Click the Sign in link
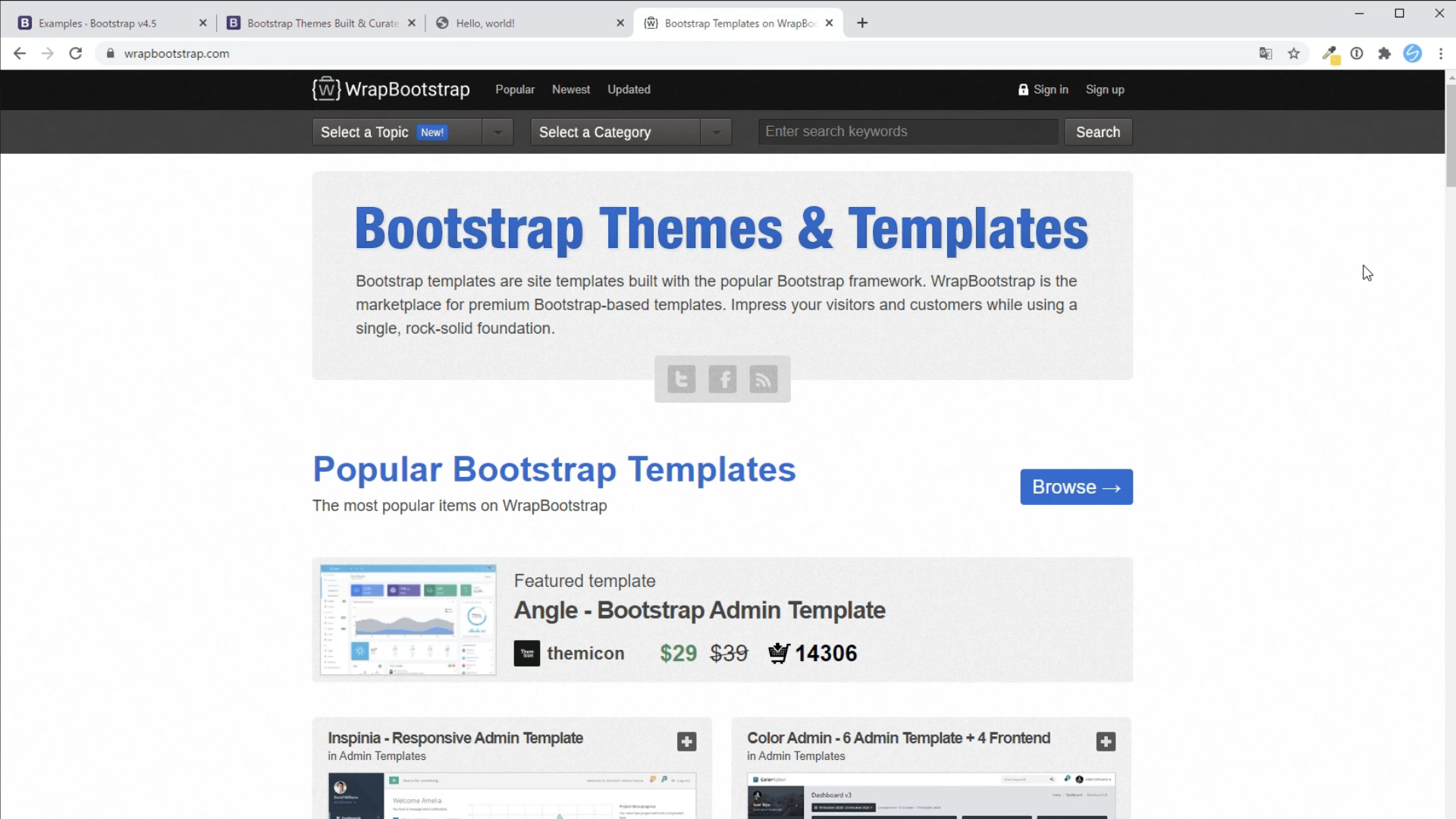Screen dimensions: 1456x819 1051,89
